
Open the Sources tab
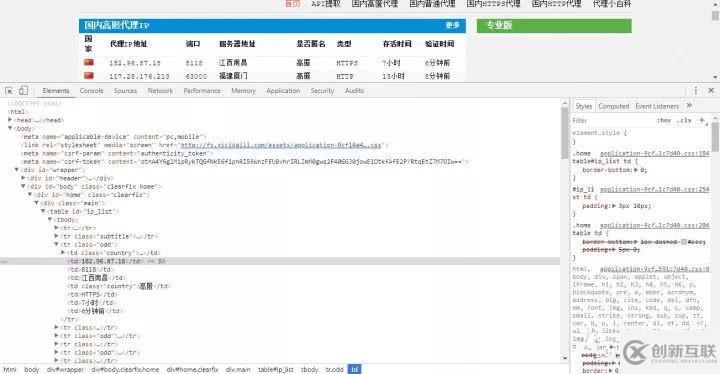pos(125,91)
